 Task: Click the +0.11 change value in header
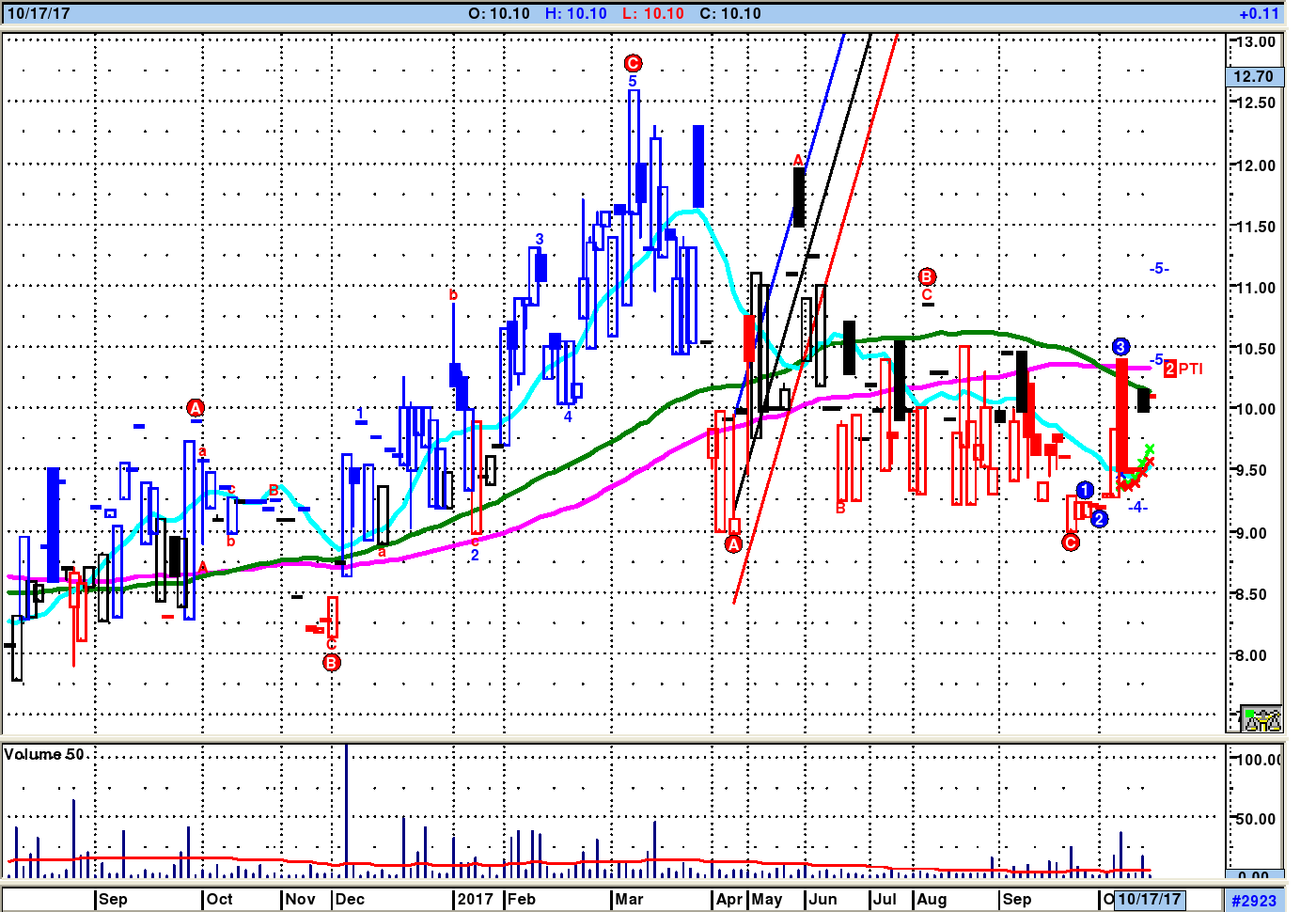point(1259,13)
